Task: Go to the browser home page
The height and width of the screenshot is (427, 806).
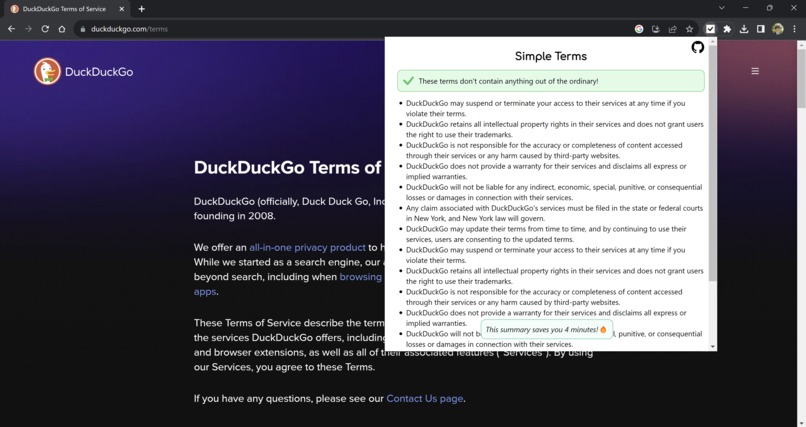Action: click(62, 29)
